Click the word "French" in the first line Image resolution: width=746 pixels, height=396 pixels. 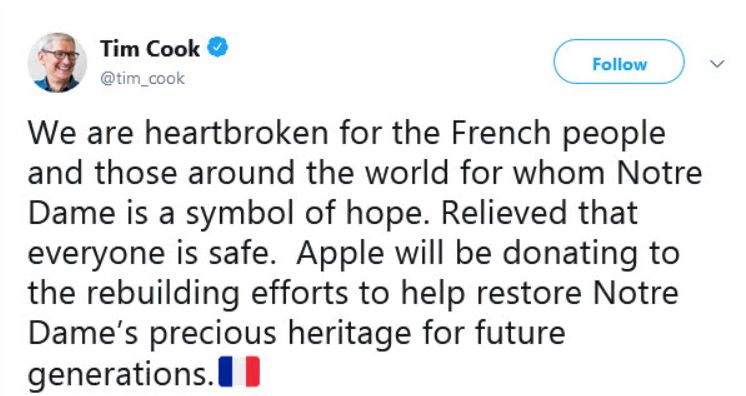[x=501, y=132]
